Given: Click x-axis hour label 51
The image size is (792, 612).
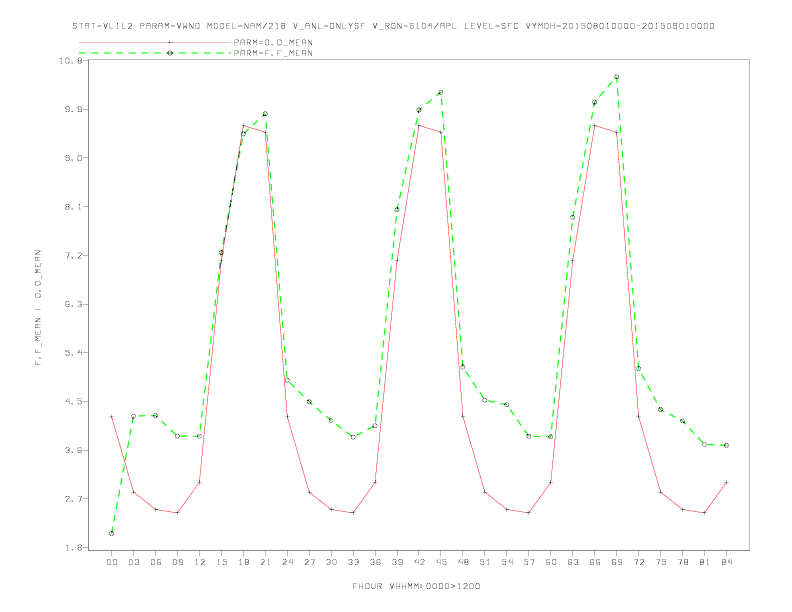Looking at the screenshot, I should click(x=485, y=562).
